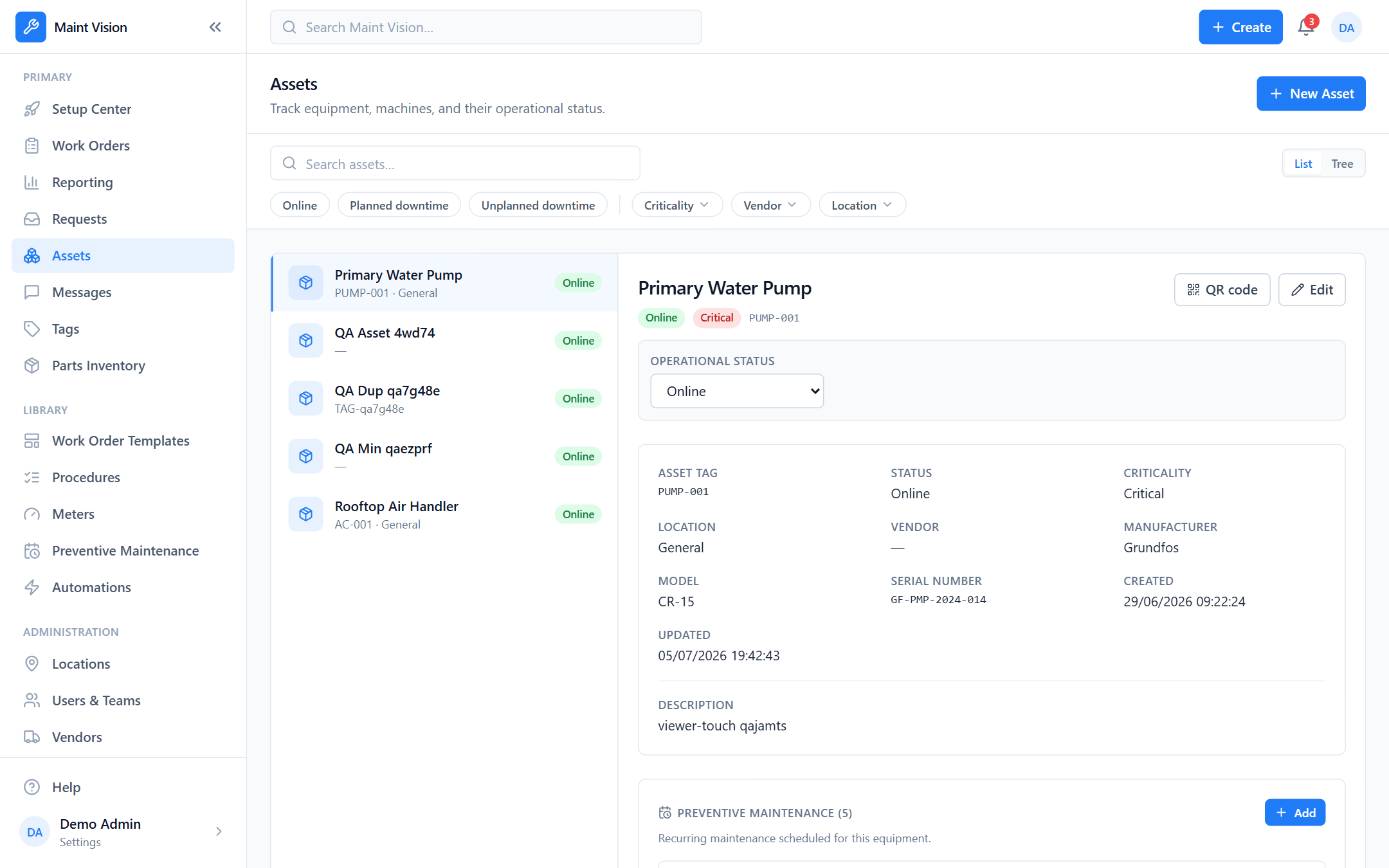Select QA Dup qa7g48e asset row
This screenshot has height=868, width=1389.
pyautogui.click(x=444, y=399)
